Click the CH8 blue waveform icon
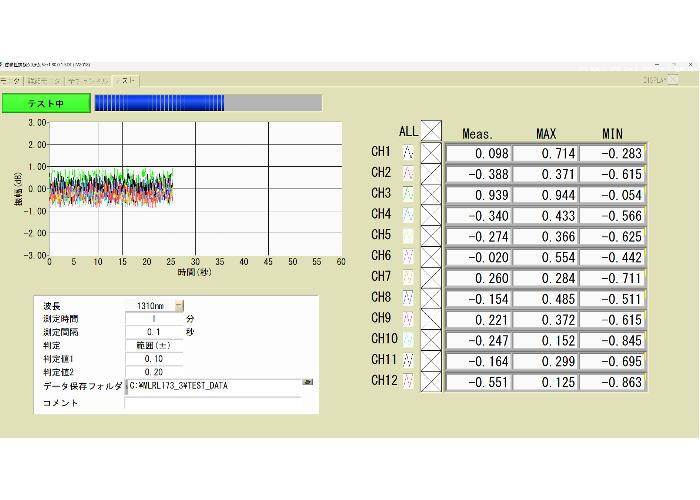 (x=408, y=297)
